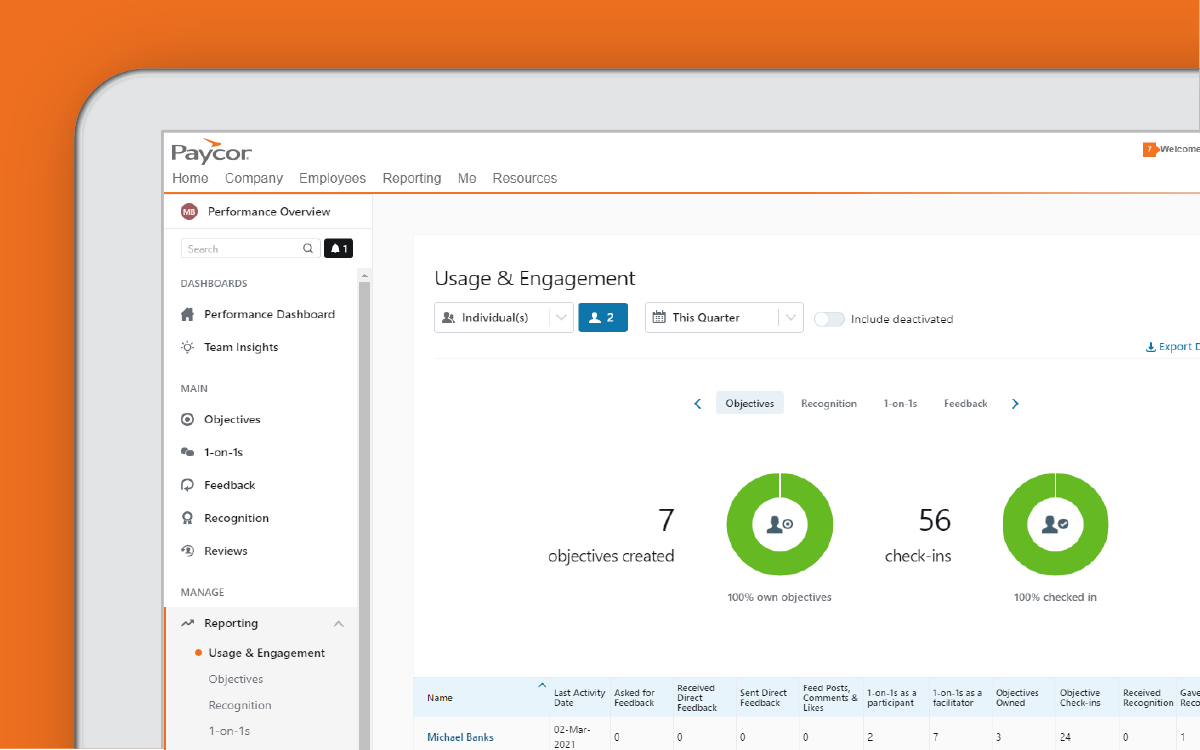This screenshot has height=750, width=1200.
Task: Click Last Activity Date column header
Action: pos(579,698)
